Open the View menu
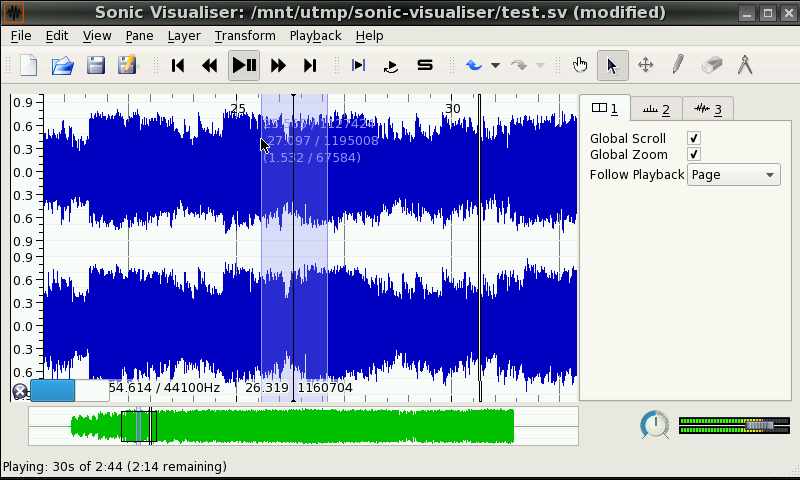The height and width of the screenshot is (480, 800). (97, 36)
